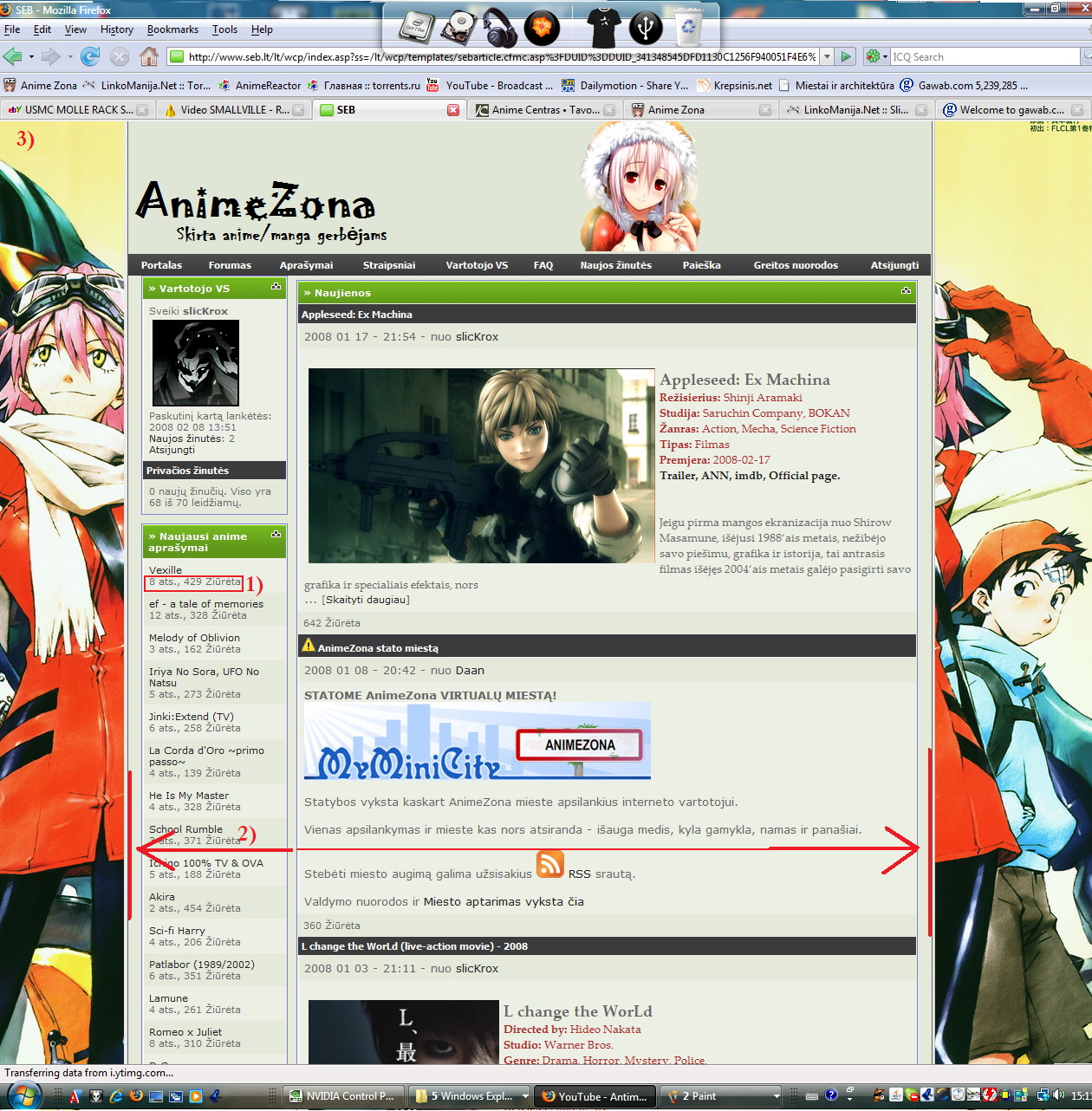Collapse the Vartotojo VS panel

point(276,287)
